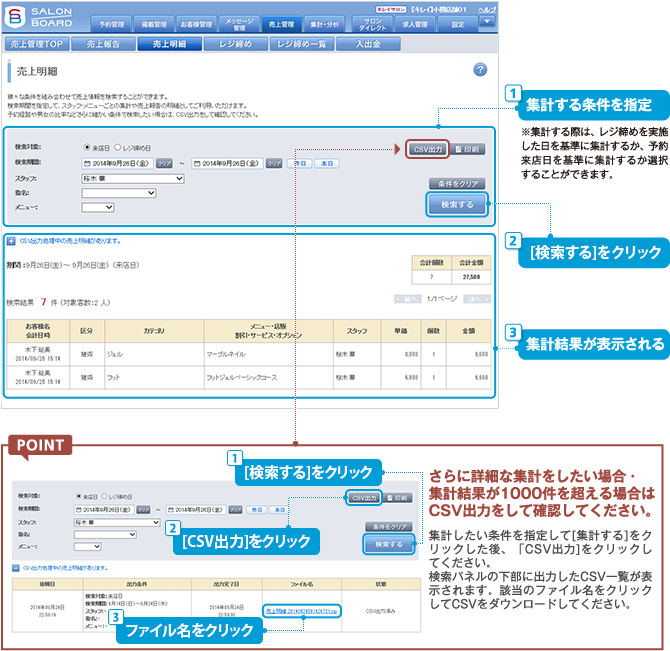670x651 pixels.
Task: Select レジ締め日 radio in the POINT panel
Action: coord(104,496)
